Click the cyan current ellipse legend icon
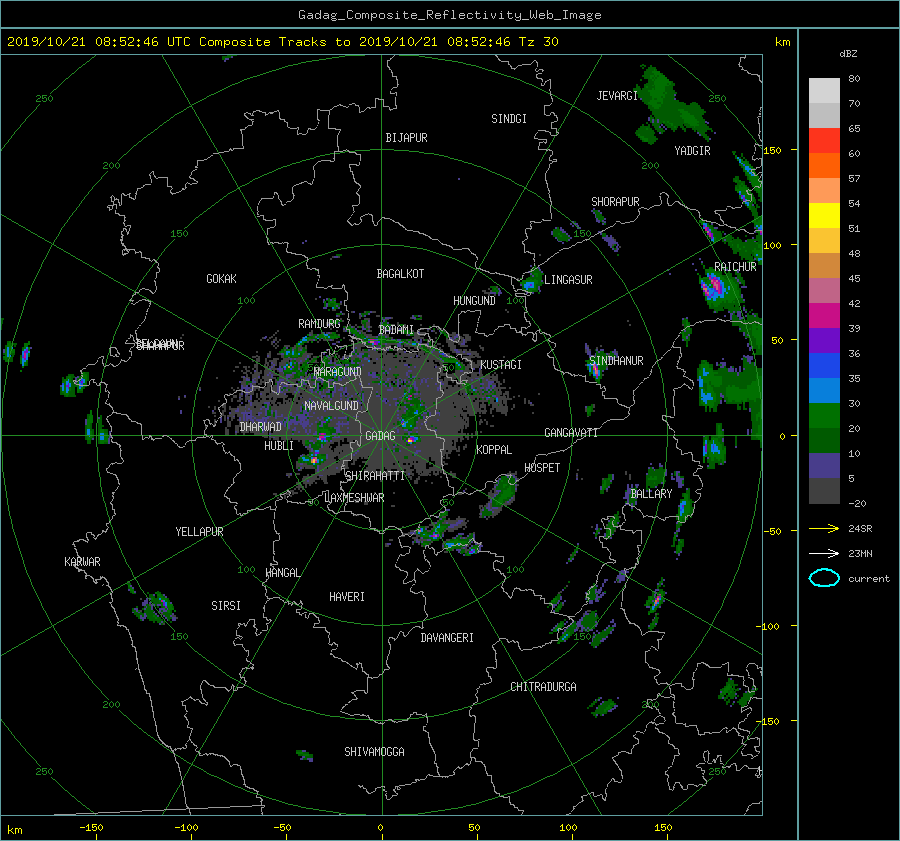Screen dimensions: 900x841 [x=824, y=578]
